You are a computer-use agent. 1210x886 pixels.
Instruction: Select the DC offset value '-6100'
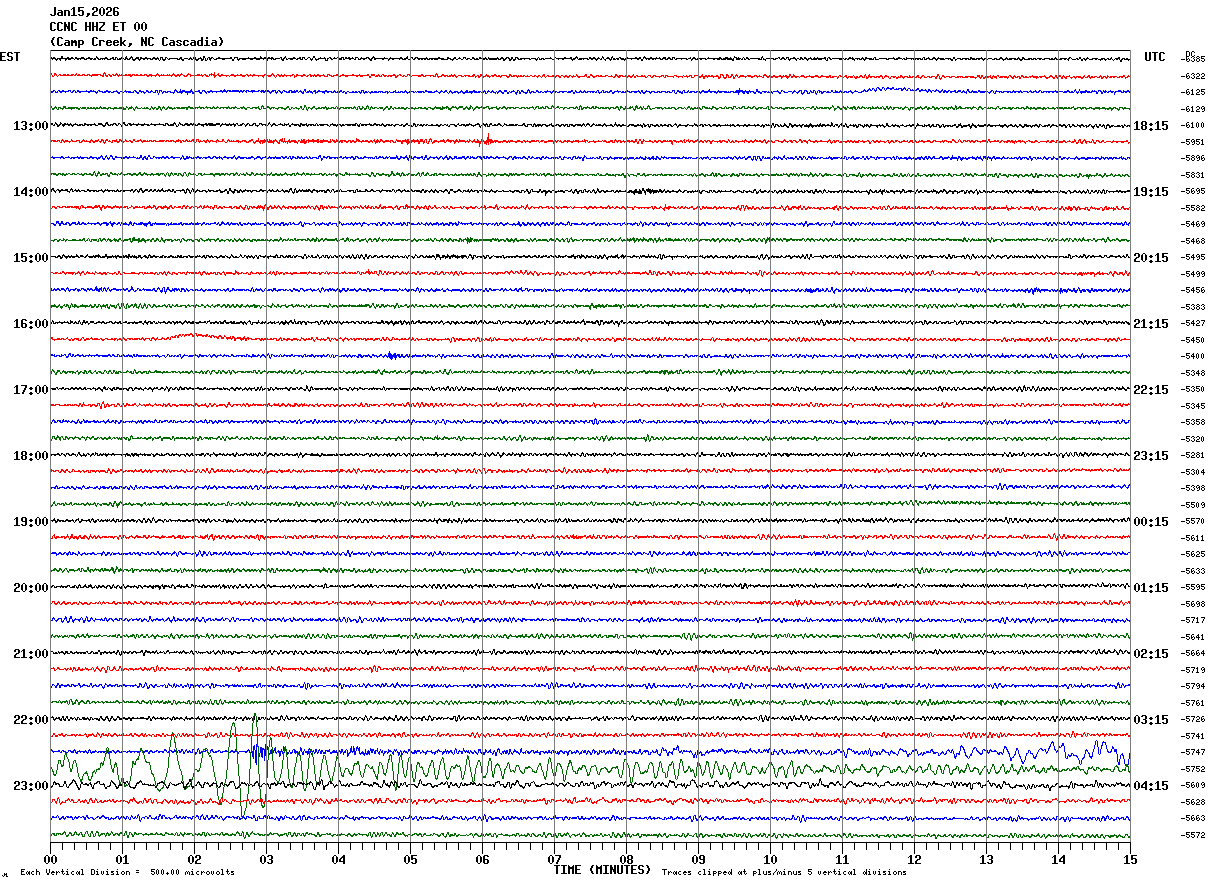(1193, 126)
